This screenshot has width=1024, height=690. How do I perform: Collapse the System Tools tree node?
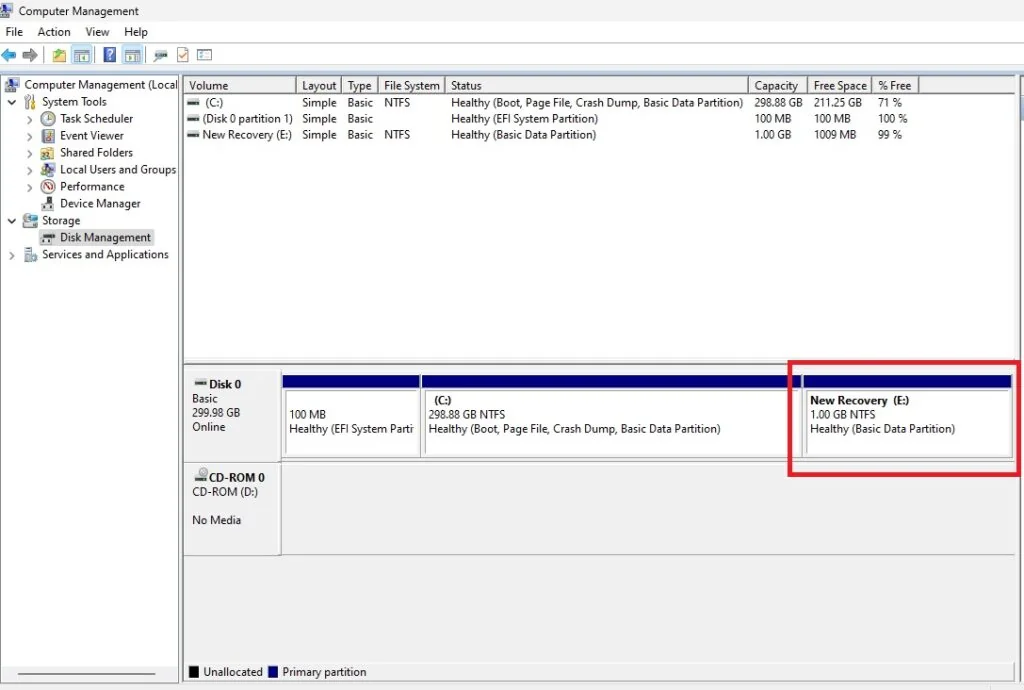click(12, 102)
